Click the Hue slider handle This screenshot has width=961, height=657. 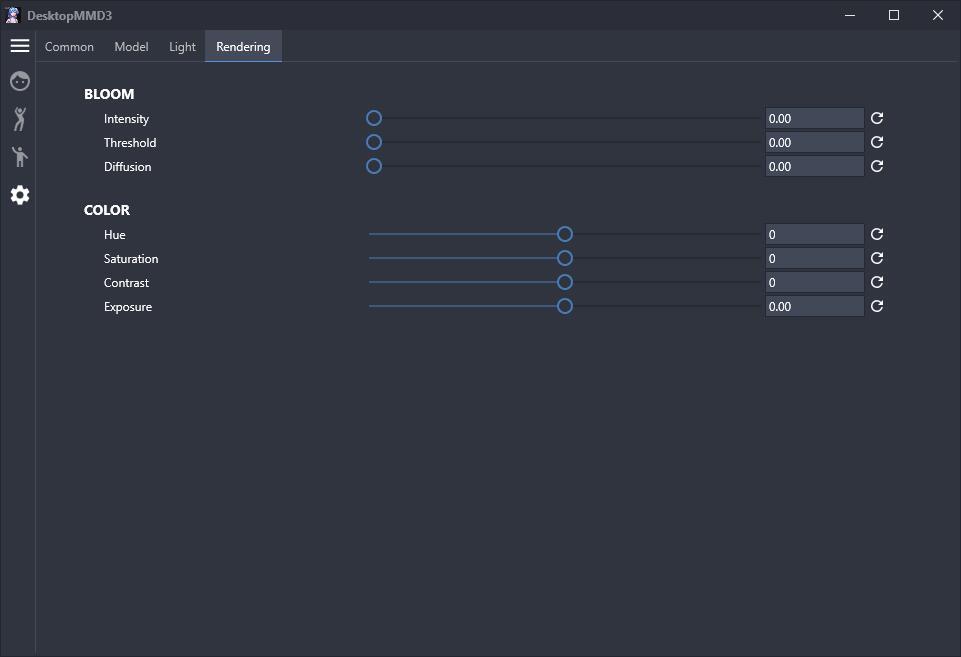pyautogui.click(x=564, y=234)
